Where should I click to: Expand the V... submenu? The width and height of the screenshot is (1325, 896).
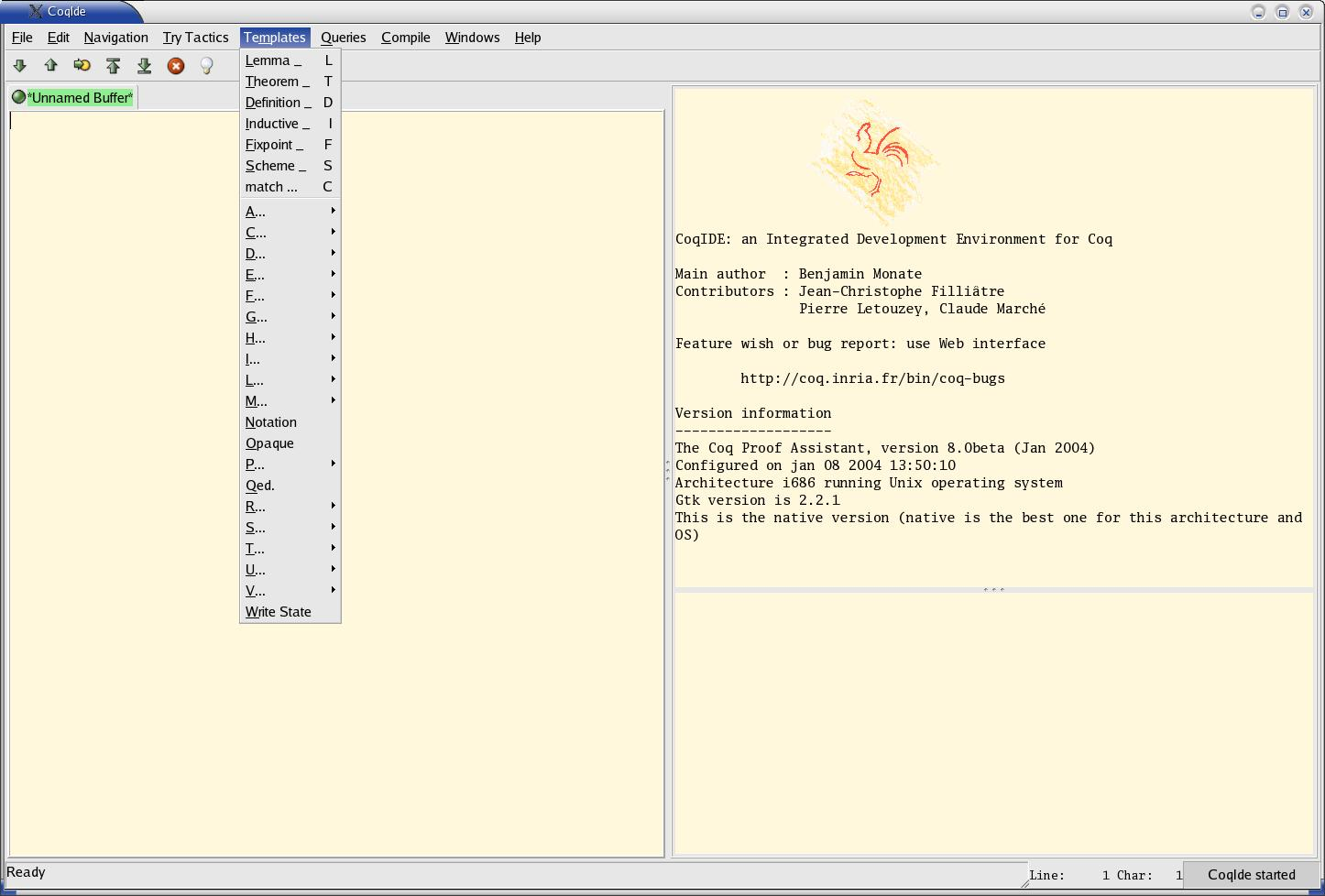pyautogui.click(x=290, y=591)
